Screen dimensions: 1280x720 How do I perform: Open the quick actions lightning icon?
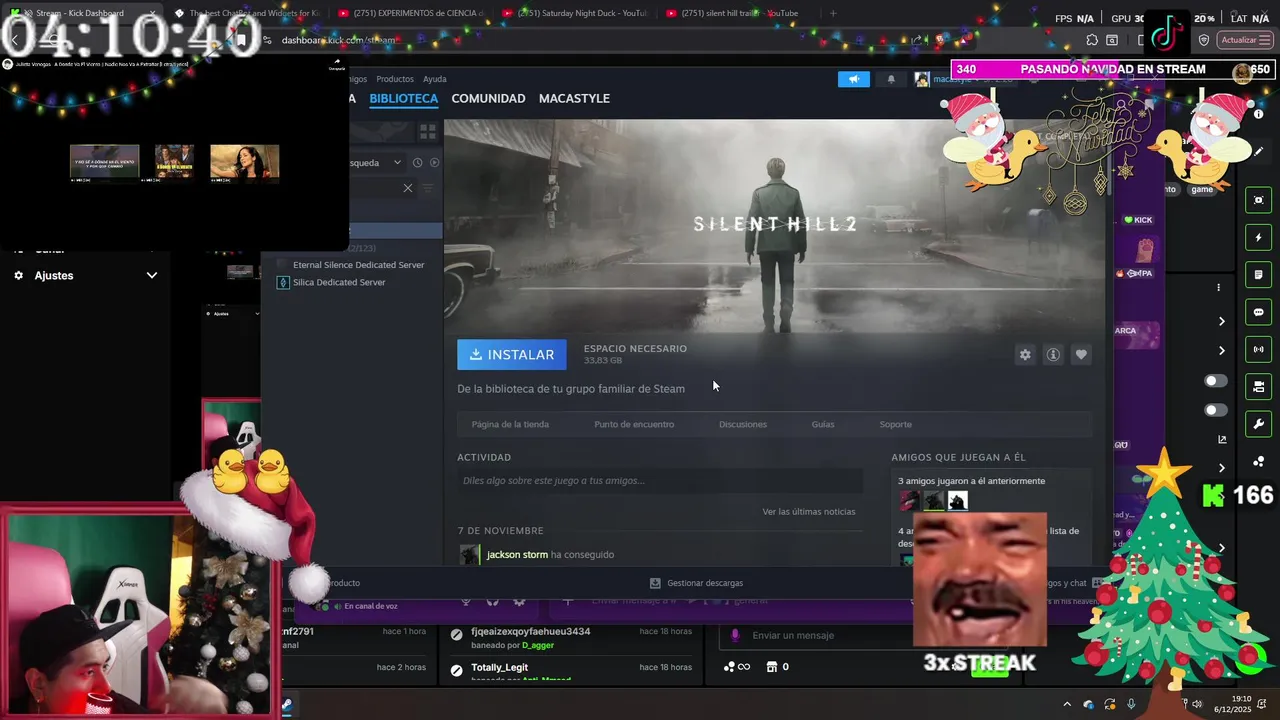click(1259, 237)
